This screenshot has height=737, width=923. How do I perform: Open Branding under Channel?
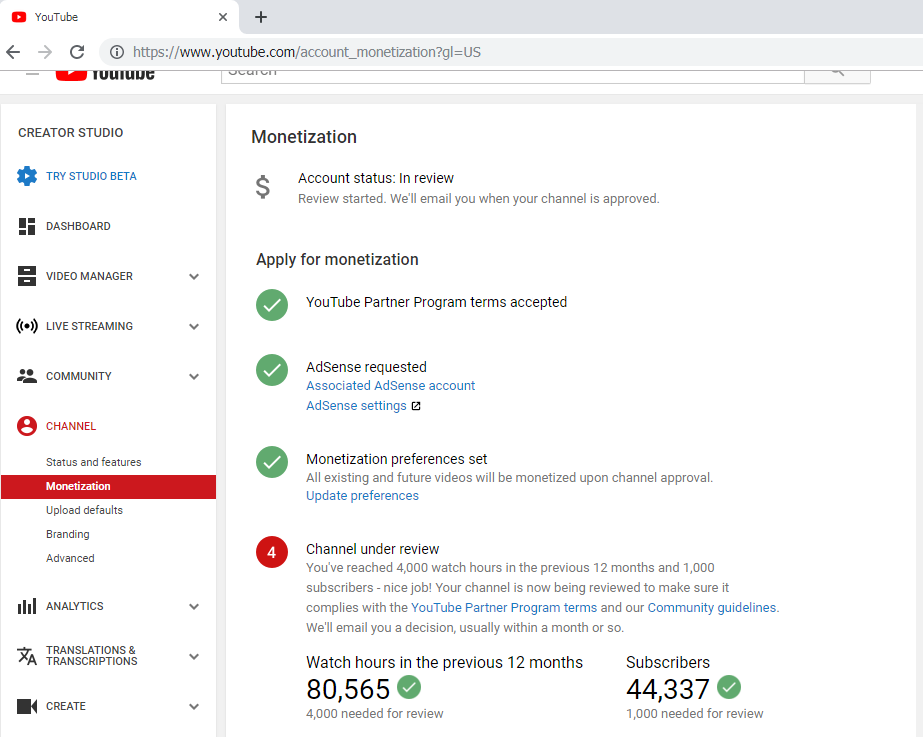pos(68,535)
